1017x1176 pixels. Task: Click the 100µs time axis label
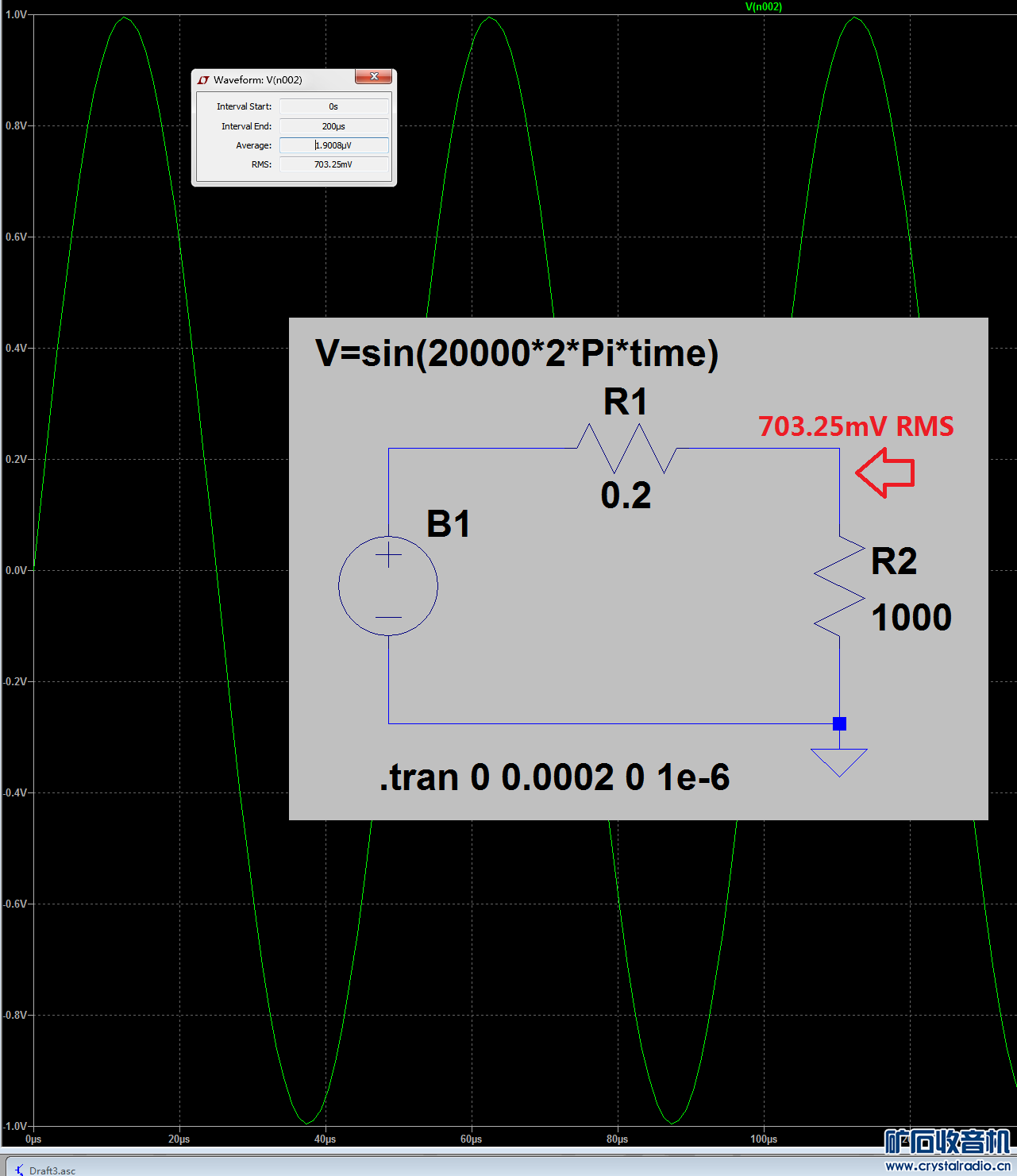(764, 1139)
